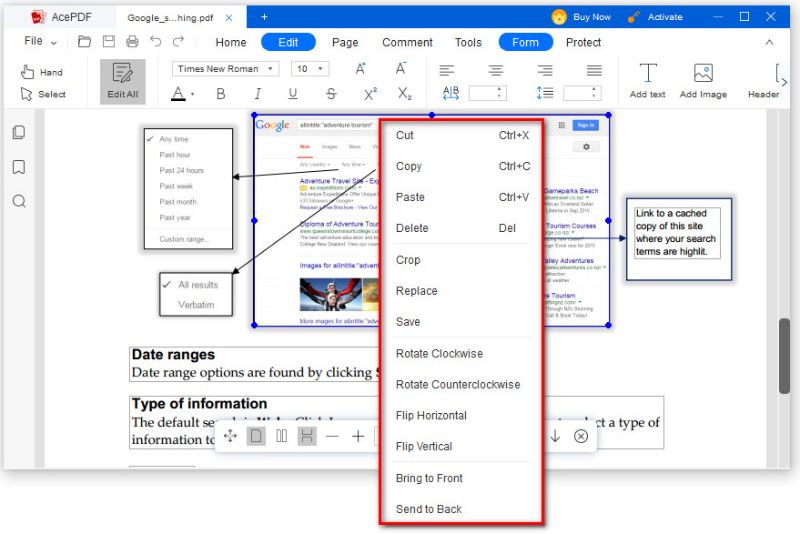This screenshot has width=800, height=534.
Task: Switch to the Form tab
Action: coord(526,42)
